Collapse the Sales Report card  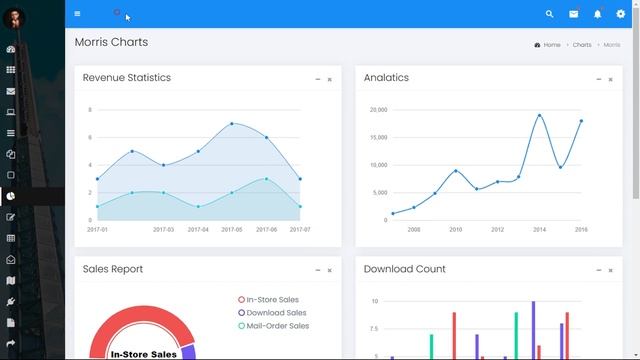[318, 270]
